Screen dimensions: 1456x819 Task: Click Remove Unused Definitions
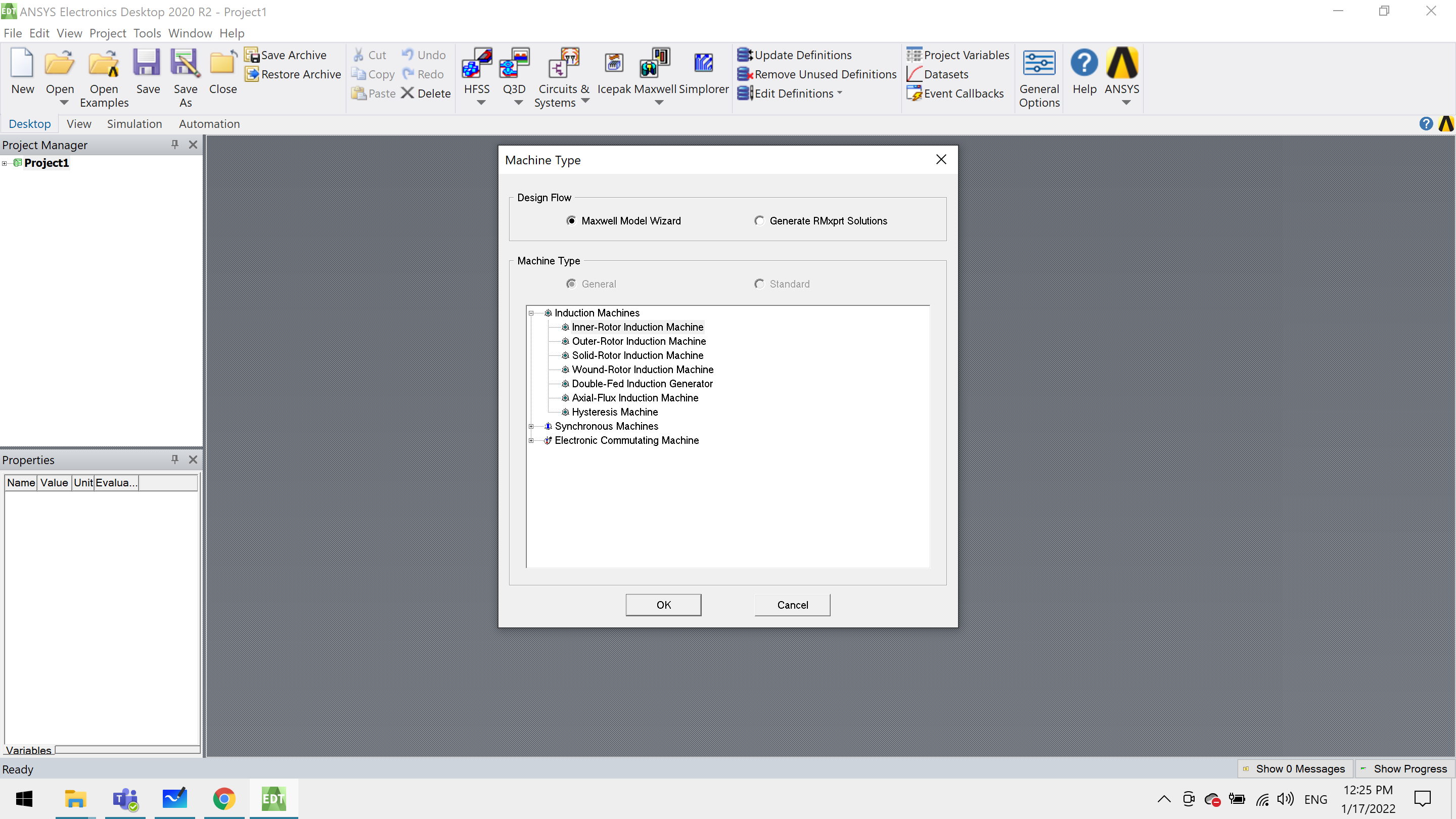(x=817, y=74)
